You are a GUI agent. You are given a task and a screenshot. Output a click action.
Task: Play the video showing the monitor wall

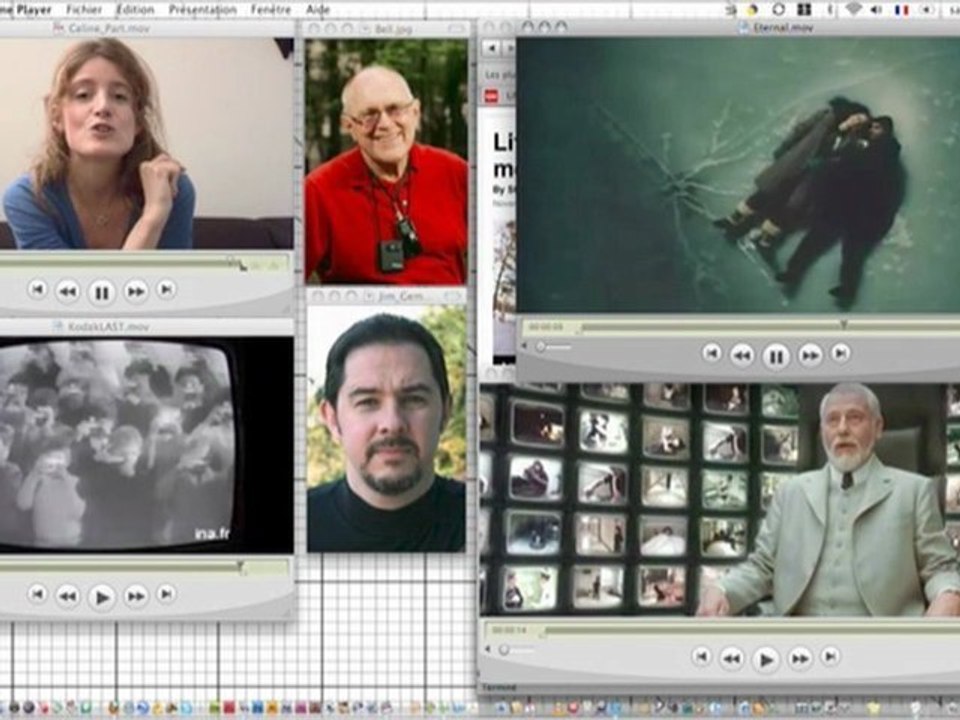click(766, 659)
